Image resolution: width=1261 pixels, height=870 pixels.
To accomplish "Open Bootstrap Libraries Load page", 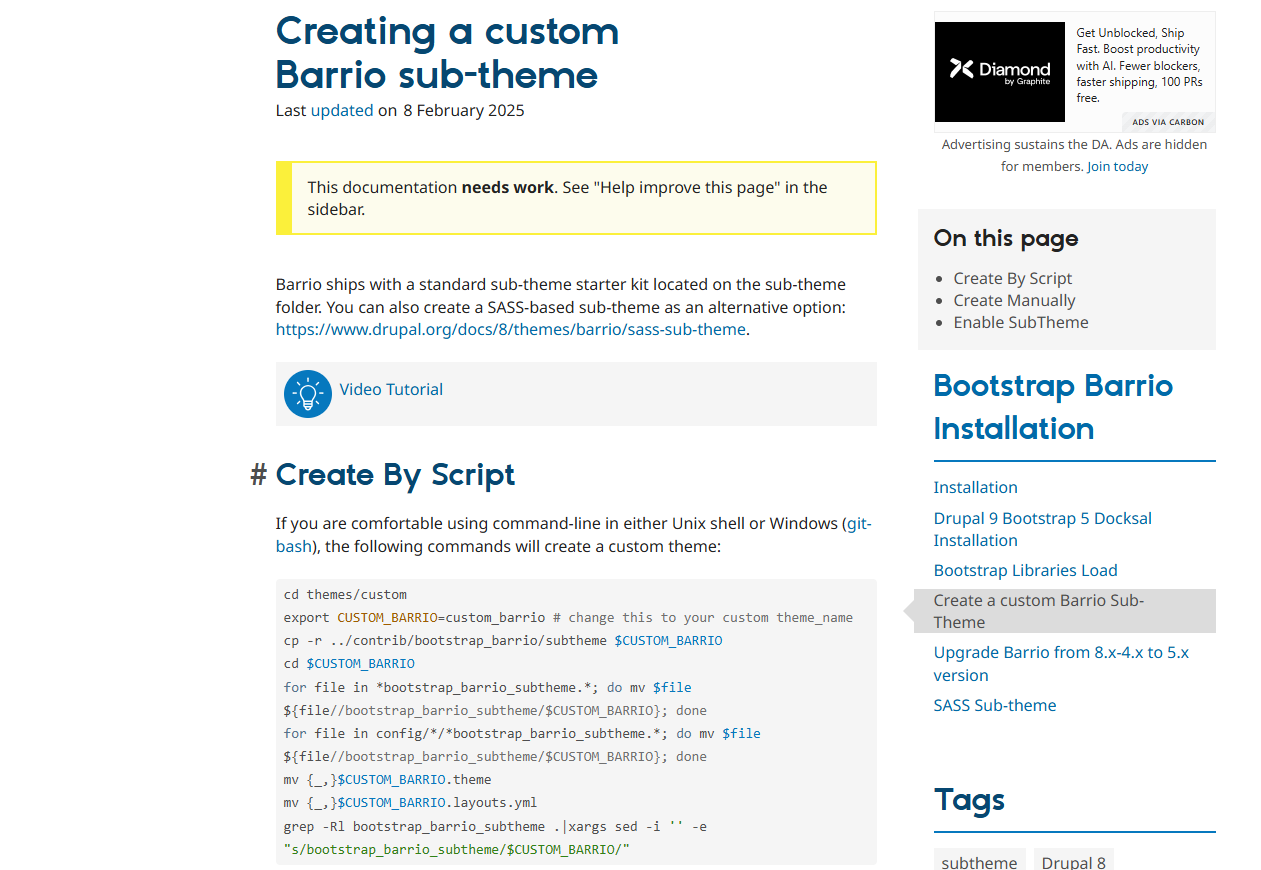I will click(x=1026, y=570).
